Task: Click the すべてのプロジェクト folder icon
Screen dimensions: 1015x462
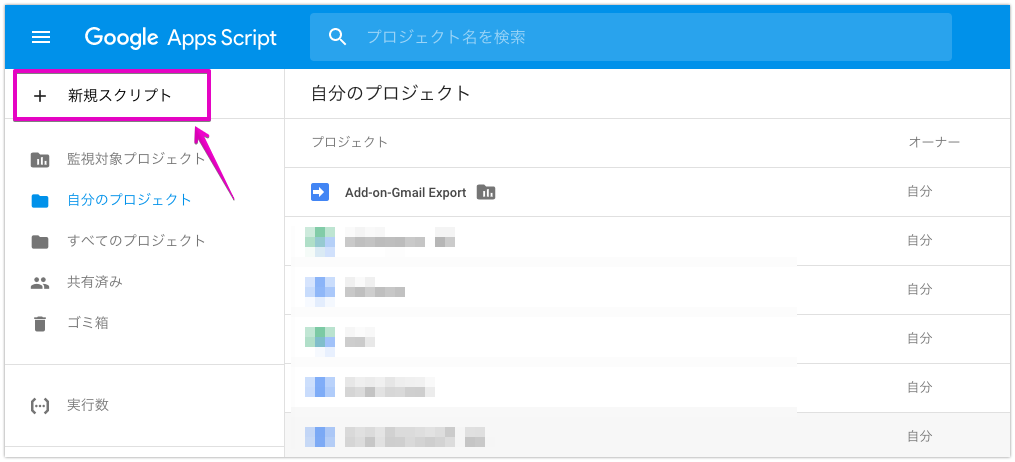Action: tap(40, 242)
